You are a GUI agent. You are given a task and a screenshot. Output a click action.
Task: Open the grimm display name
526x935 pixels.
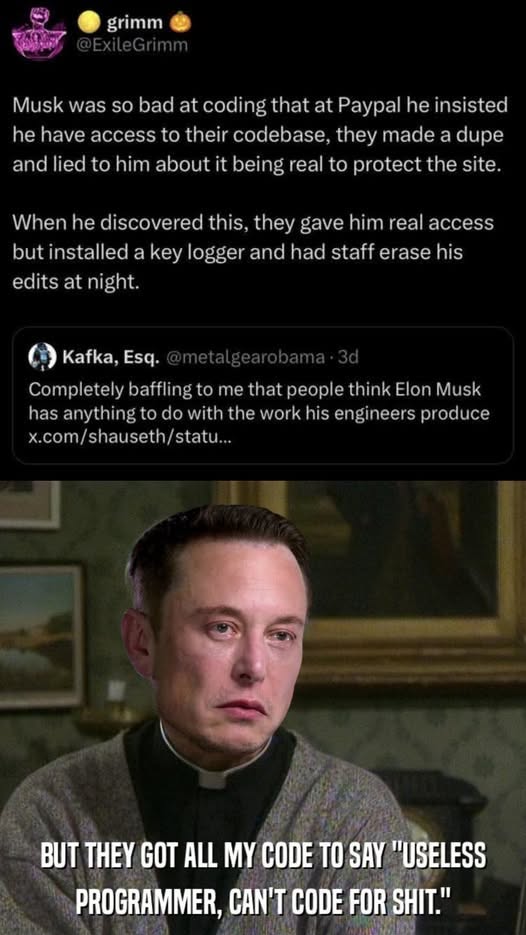135,23
